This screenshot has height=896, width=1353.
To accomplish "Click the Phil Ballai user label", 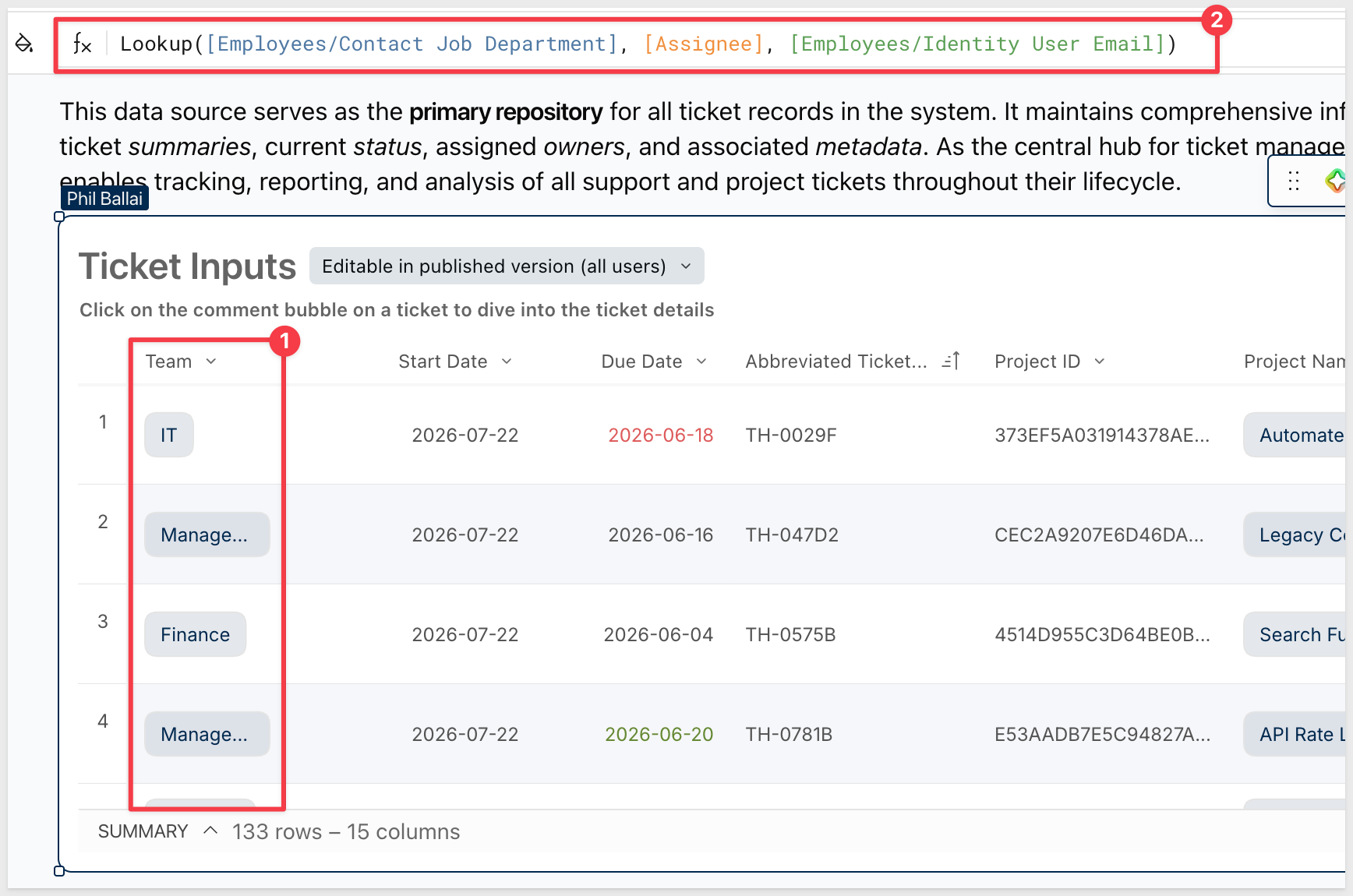I will (x=104, y=199).
